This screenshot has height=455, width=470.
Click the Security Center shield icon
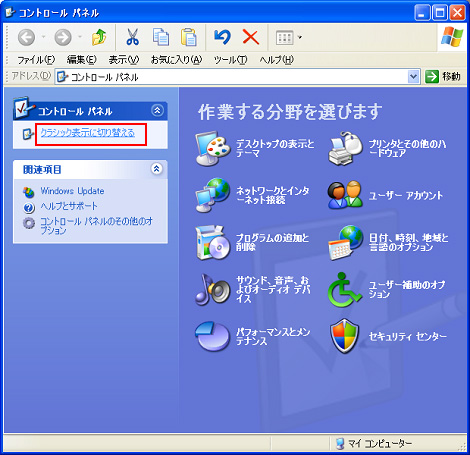tap(344, 336)
